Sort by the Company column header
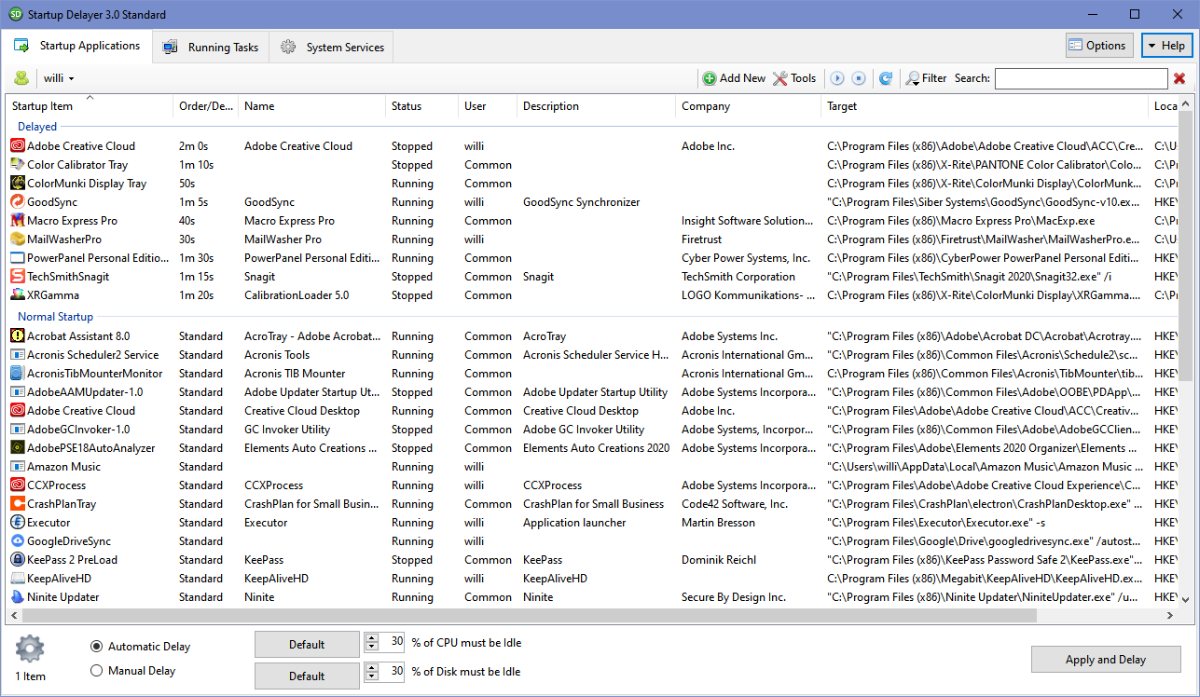The width and height of the screenshot is (1200, 697). 748,106
